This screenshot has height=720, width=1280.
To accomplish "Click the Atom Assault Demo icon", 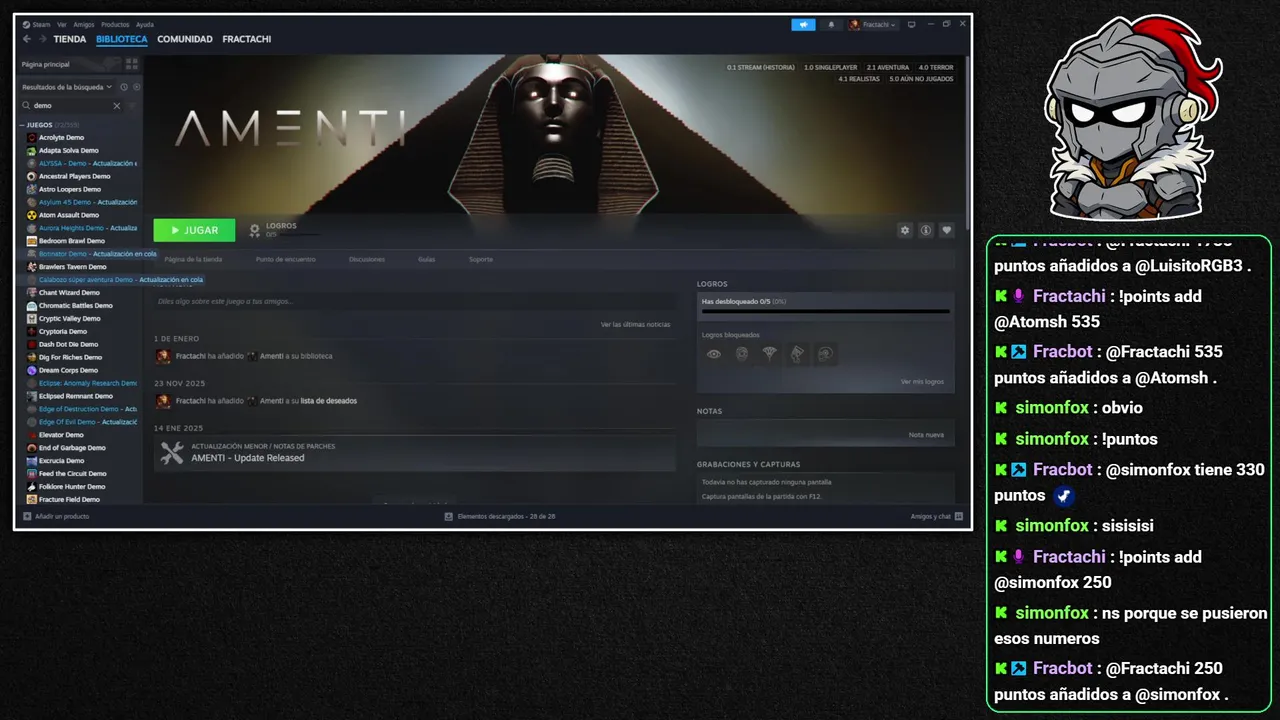I will tap(32, 215).
